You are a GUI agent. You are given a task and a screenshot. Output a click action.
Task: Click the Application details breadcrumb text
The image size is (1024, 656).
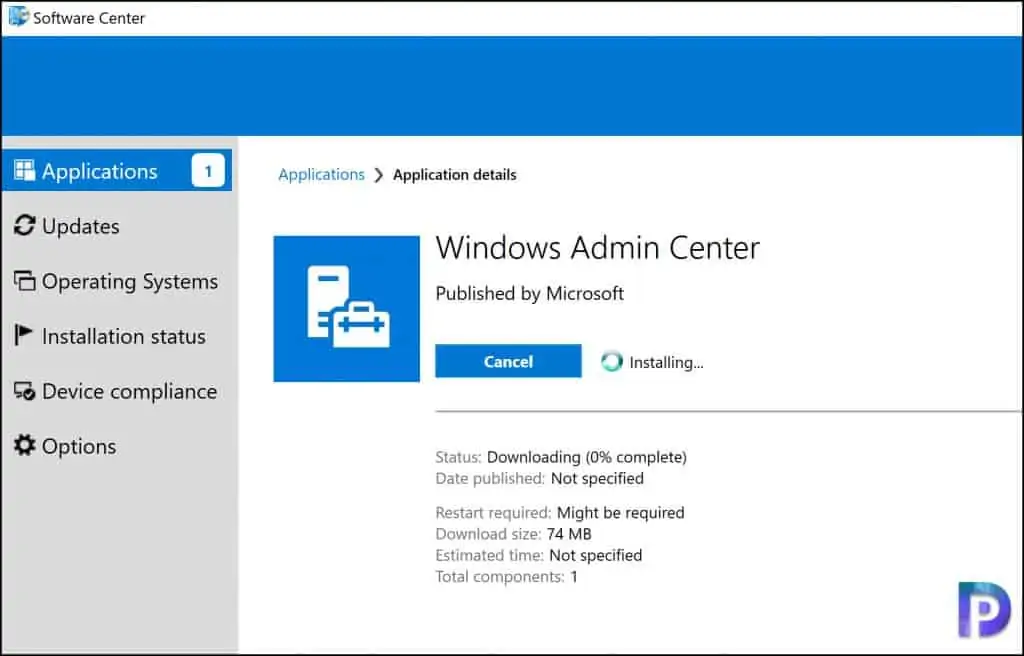point(455,174)
